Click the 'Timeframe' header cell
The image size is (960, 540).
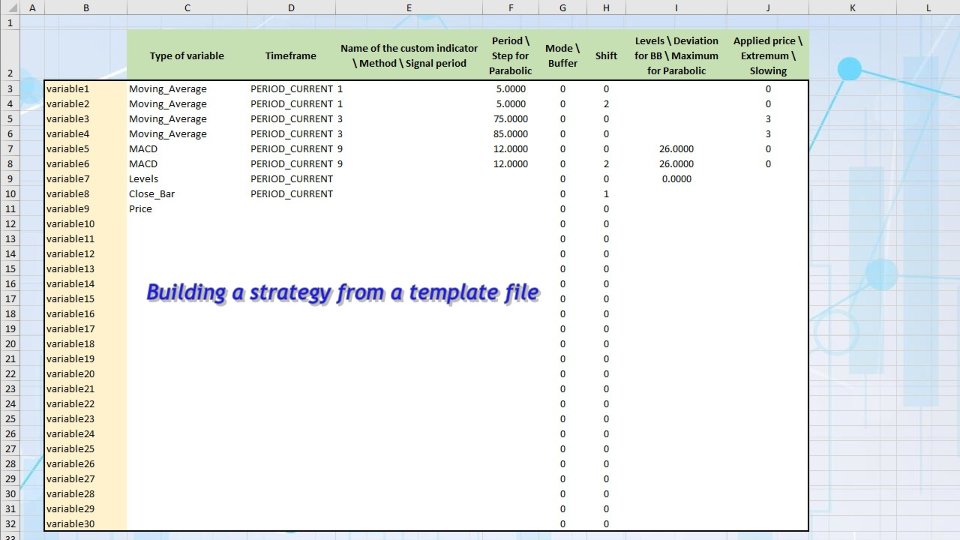(x=291, y=56)
